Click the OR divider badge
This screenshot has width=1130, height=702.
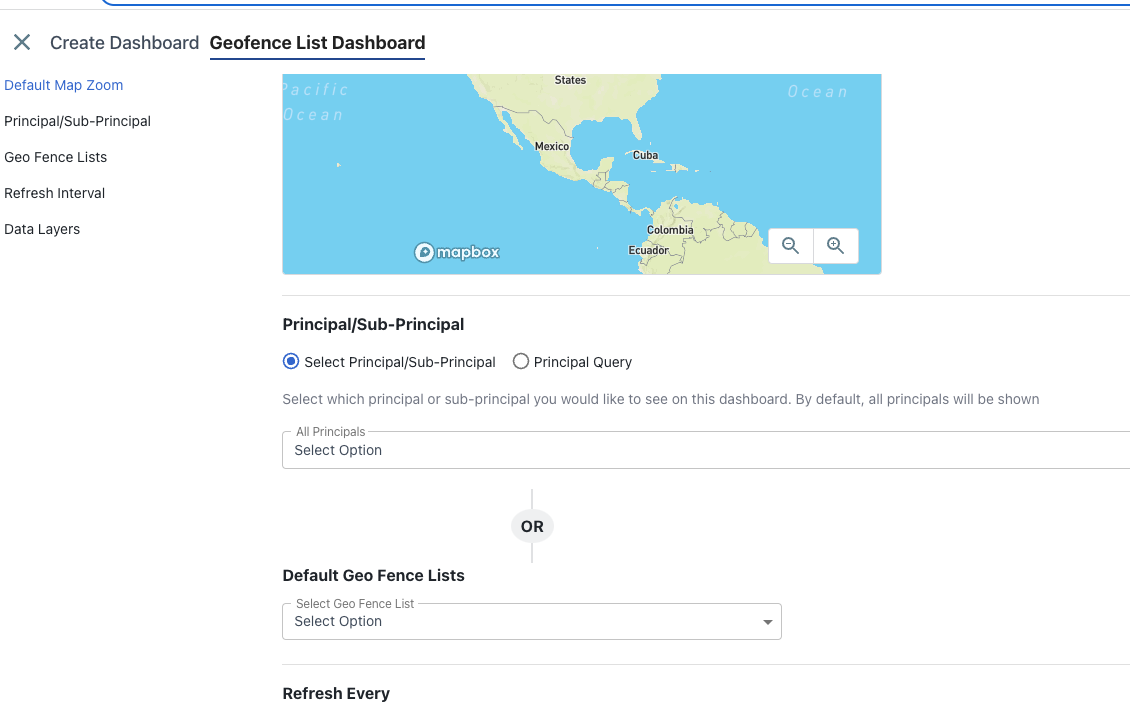pyautogui.click(x=532, y=526)
